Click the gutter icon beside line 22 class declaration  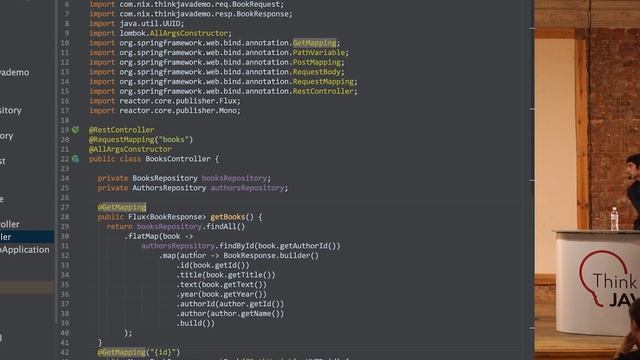76,159
